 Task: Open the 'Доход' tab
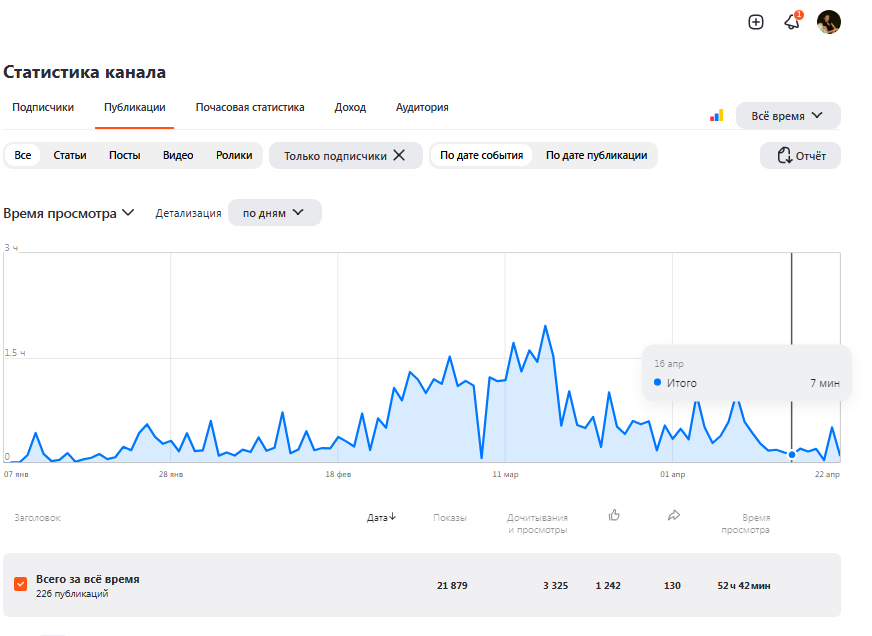(x=350, y=107)
